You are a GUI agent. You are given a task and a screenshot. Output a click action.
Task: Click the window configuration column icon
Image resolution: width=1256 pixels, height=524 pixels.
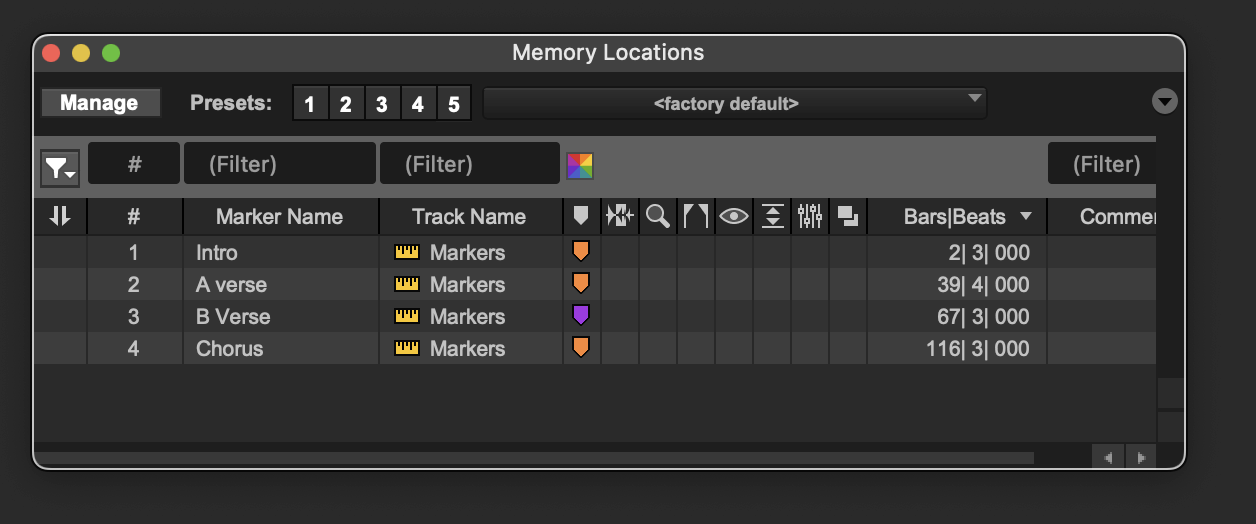(847, 216)
